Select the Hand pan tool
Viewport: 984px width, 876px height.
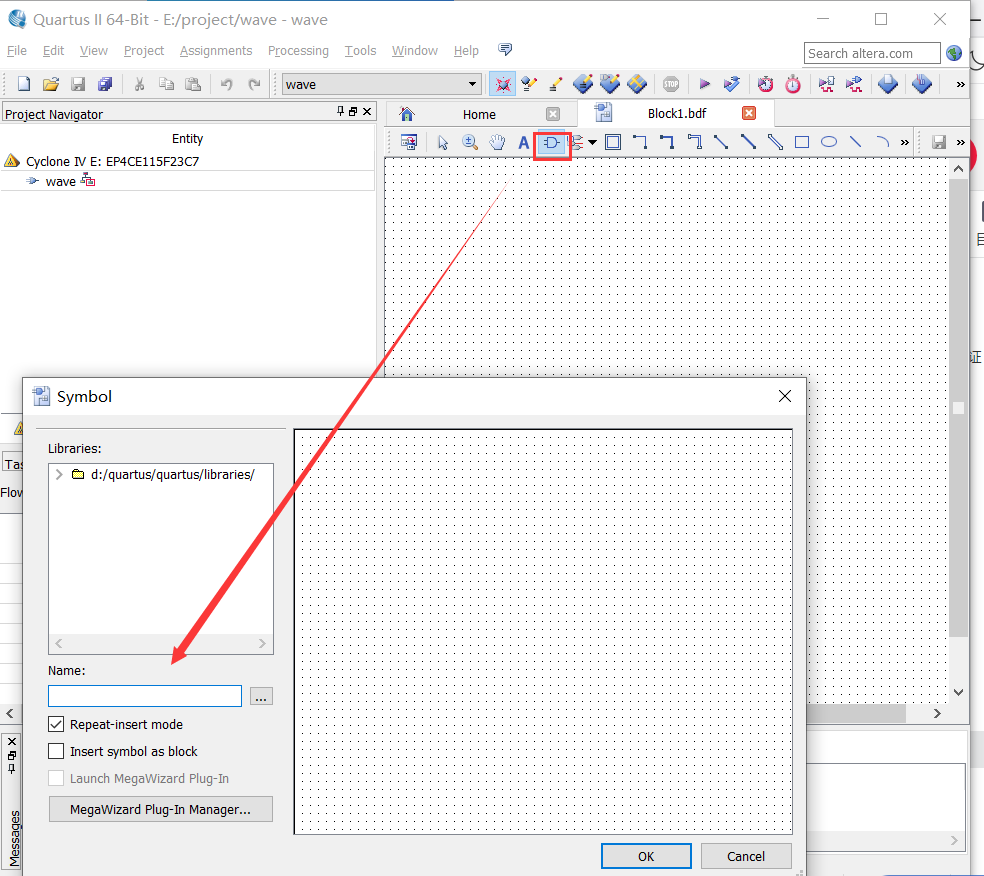click(497, 142)
